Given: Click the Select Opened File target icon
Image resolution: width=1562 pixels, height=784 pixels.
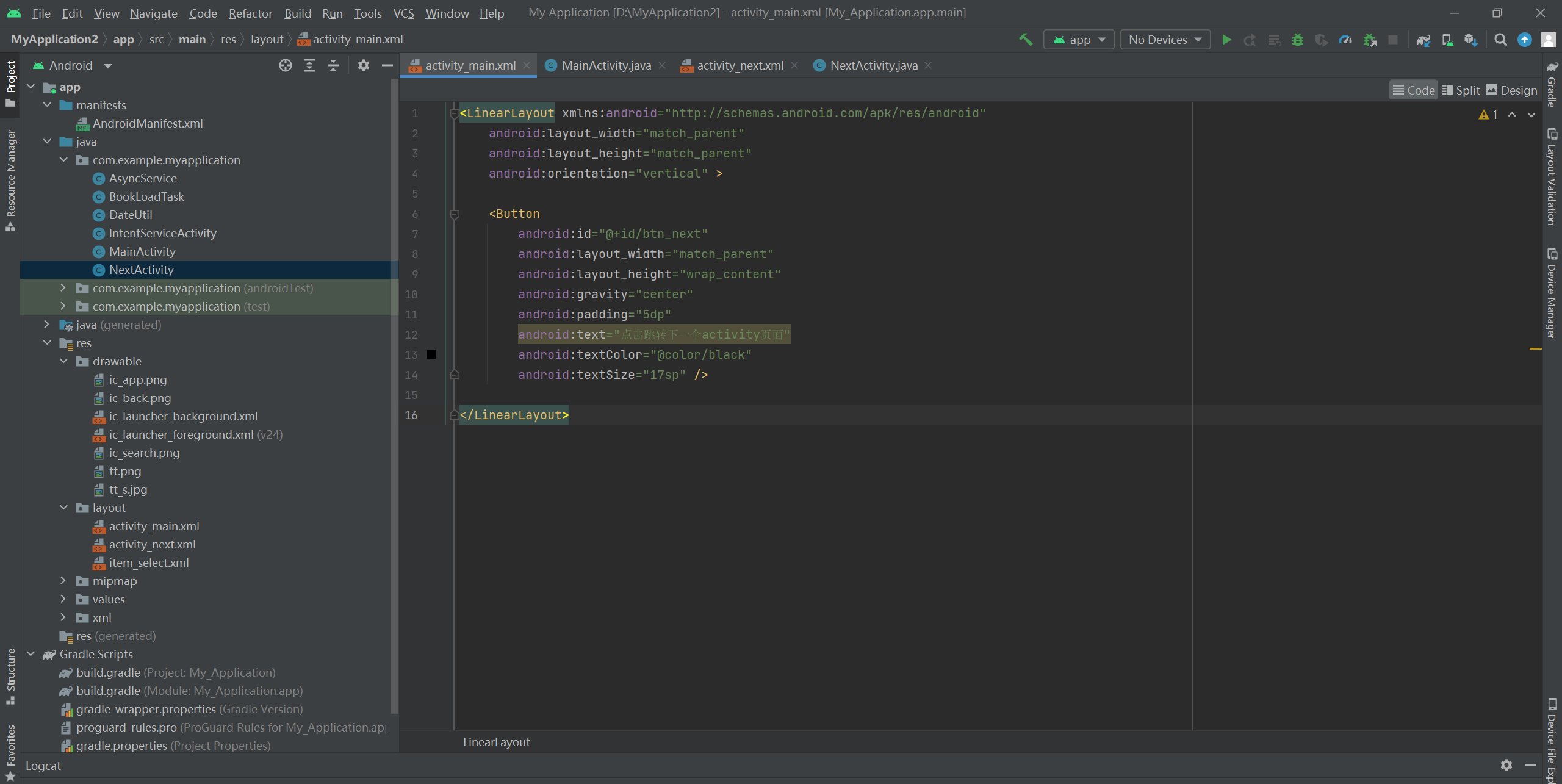Looking at the screenshot, I should (x=285, y=65).
